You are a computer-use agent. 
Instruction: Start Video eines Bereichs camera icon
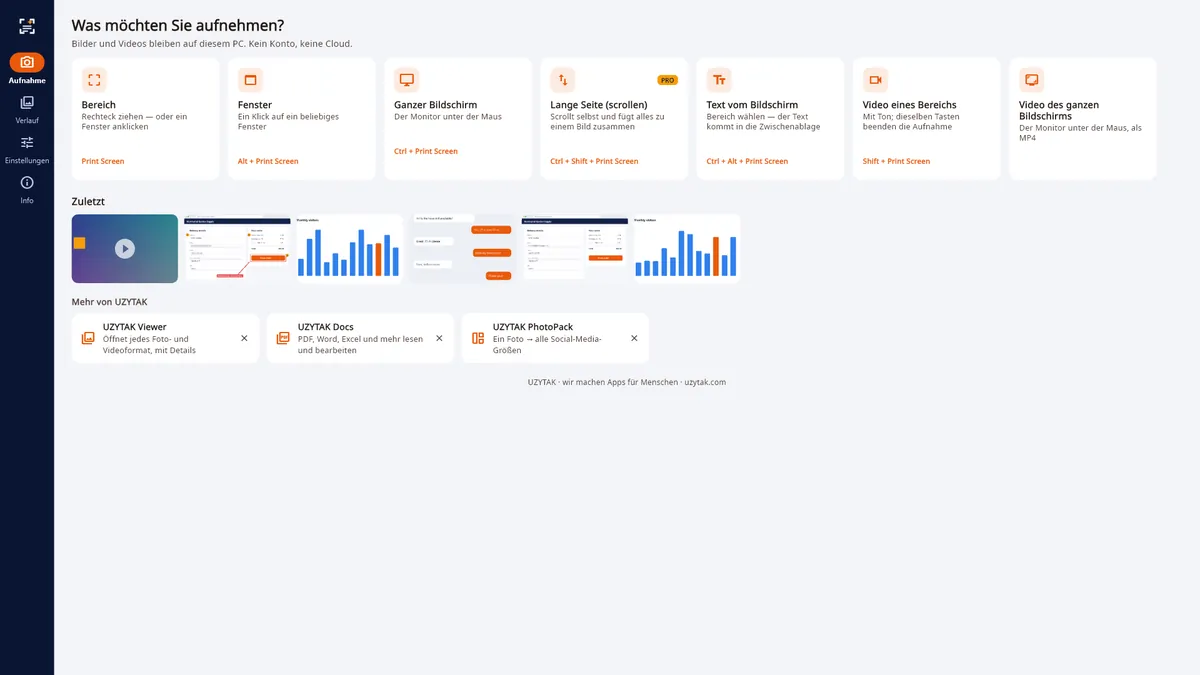click(875, 80)
